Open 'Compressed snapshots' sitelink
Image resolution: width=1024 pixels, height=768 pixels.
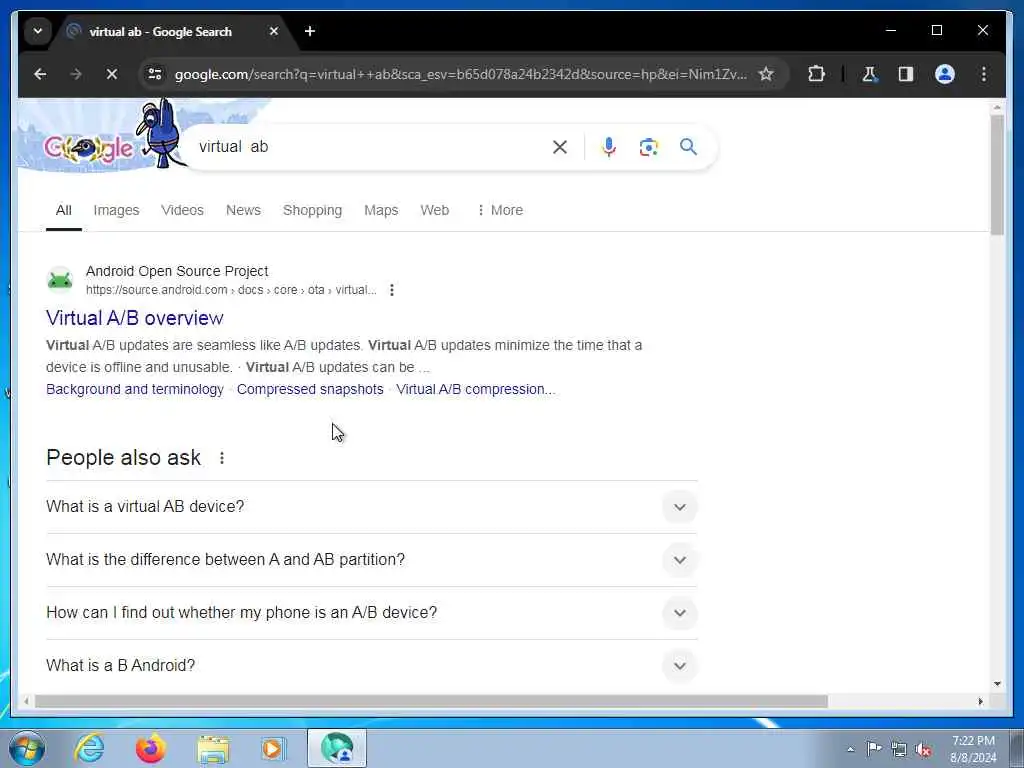coord(310,389)
